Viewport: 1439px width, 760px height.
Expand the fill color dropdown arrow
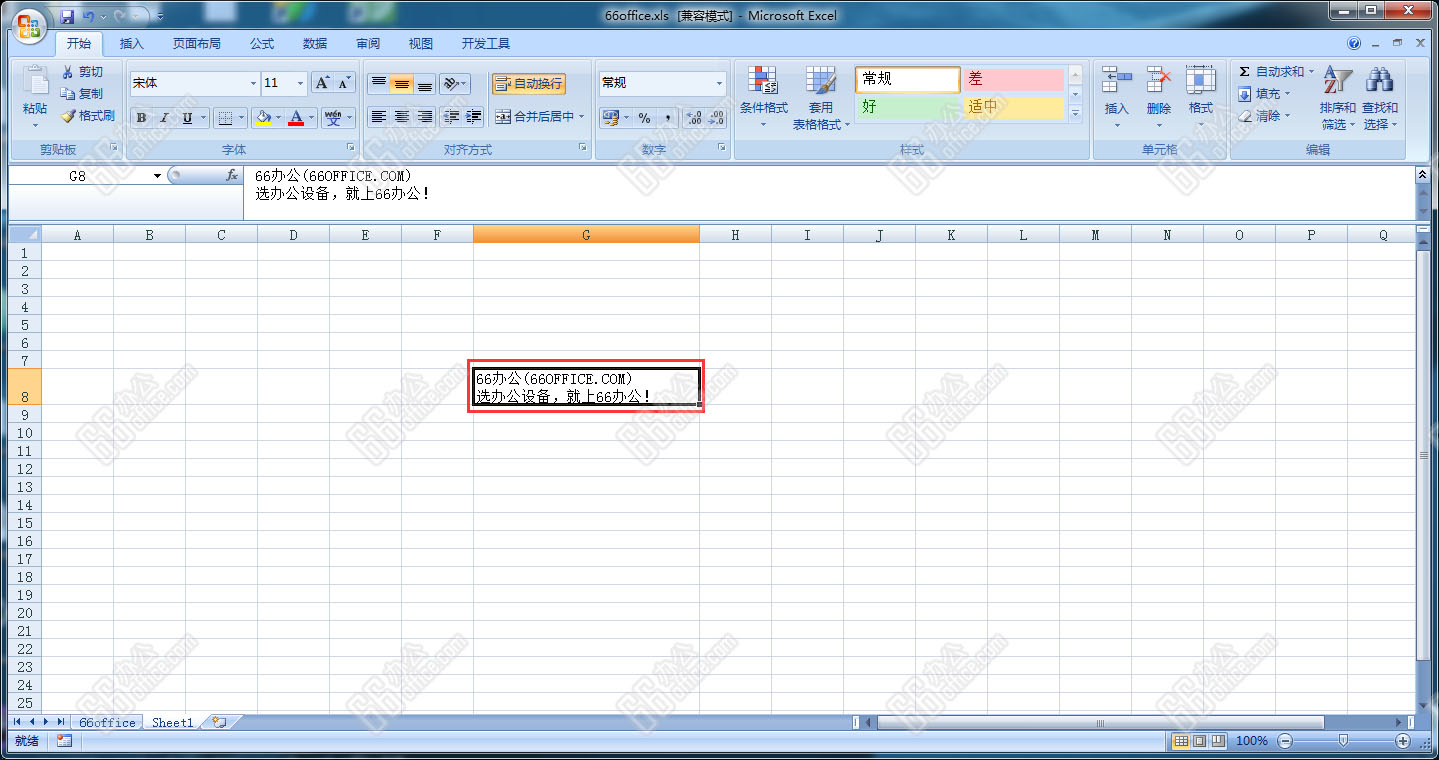pos(279,118)
